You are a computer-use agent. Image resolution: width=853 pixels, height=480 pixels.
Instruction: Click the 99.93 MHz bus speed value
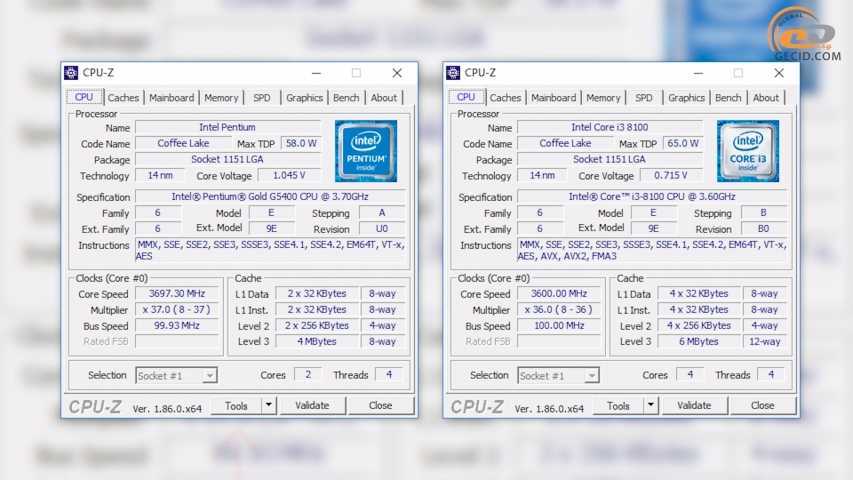click(177, 325)
